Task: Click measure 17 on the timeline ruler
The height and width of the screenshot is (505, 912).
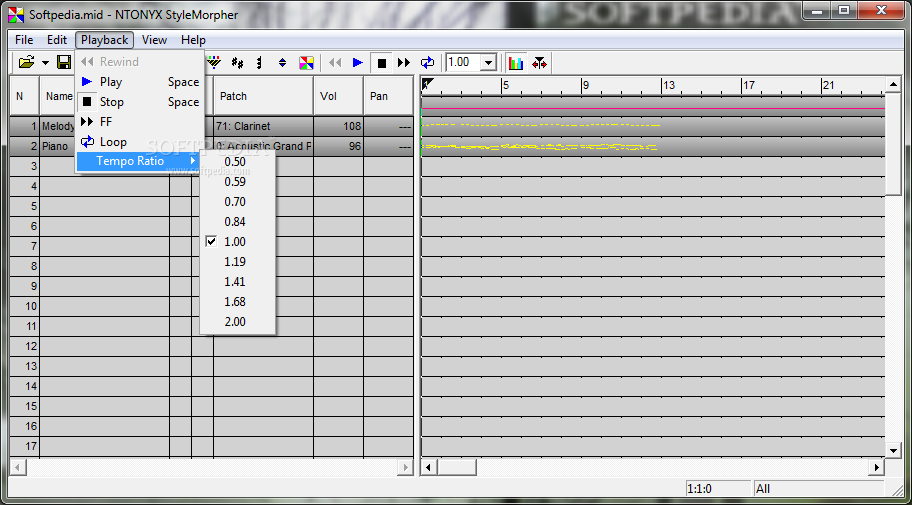Action: [x=748, y=86]
